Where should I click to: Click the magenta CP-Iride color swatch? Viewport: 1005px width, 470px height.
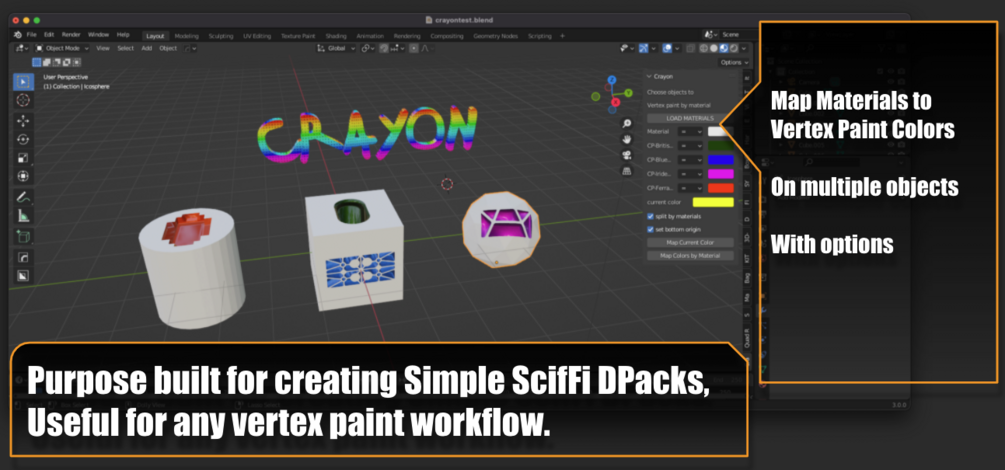720,174
